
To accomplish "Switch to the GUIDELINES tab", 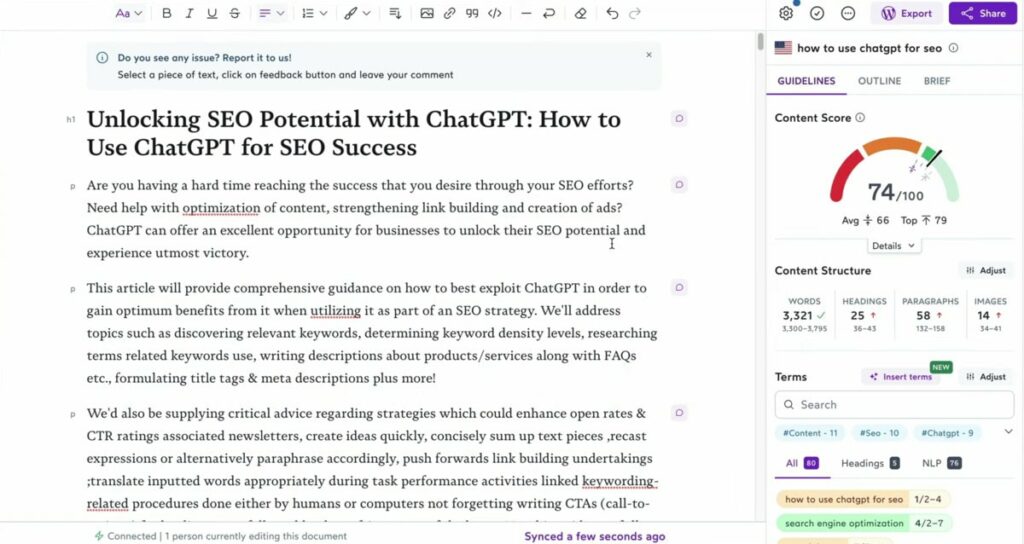I will coord(806,81).
